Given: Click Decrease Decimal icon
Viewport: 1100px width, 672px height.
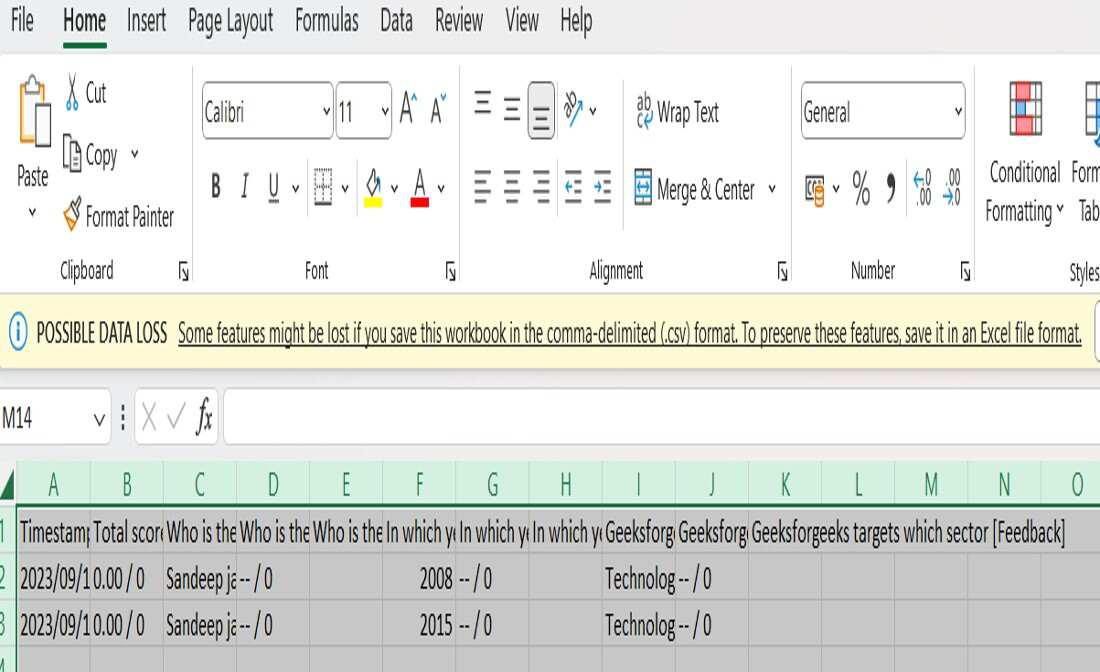Looking at the screenshot, I should (951, 187).
